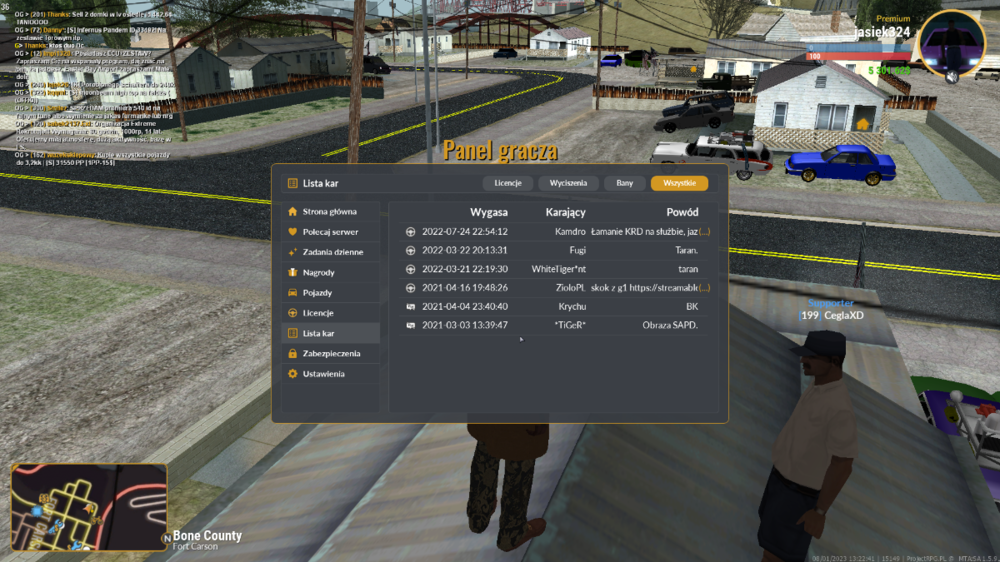Click the heart icon beside Polecaj serwer

coord(293,232)
